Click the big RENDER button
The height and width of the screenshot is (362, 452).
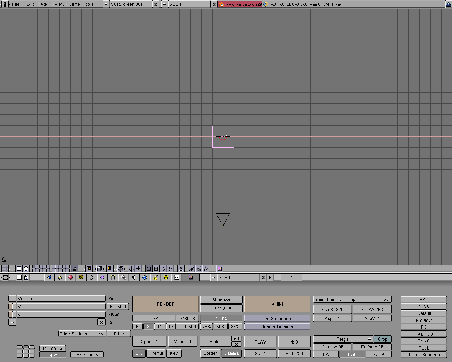pos(165,304)
